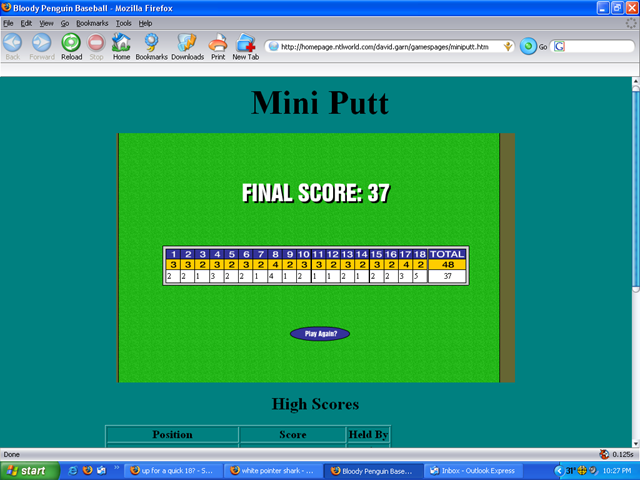Click the Back navigation arrow
The image size is (640, 480).
tap(14, 44)
